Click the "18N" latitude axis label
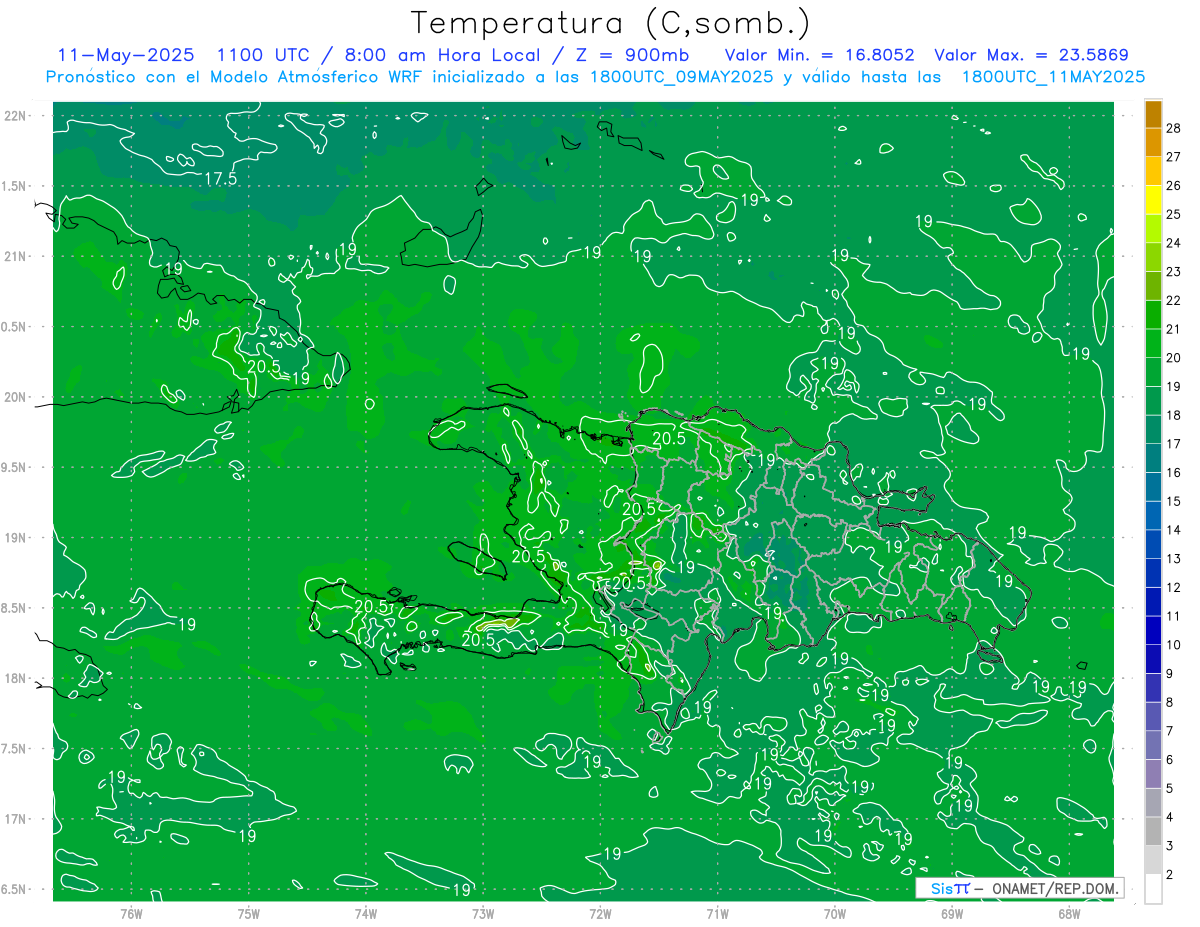Image resolution: width=1200 pixels, height=927 pixels. [16, 678]
